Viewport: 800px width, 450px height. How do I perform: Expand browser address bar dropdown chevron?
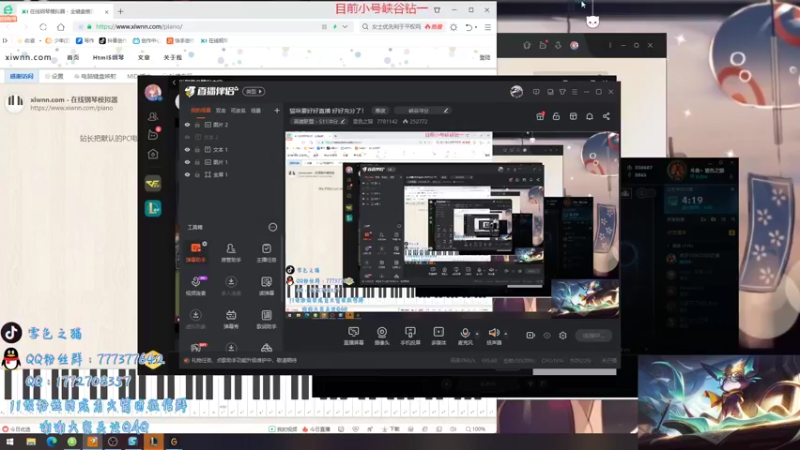(x=345, y=27)
